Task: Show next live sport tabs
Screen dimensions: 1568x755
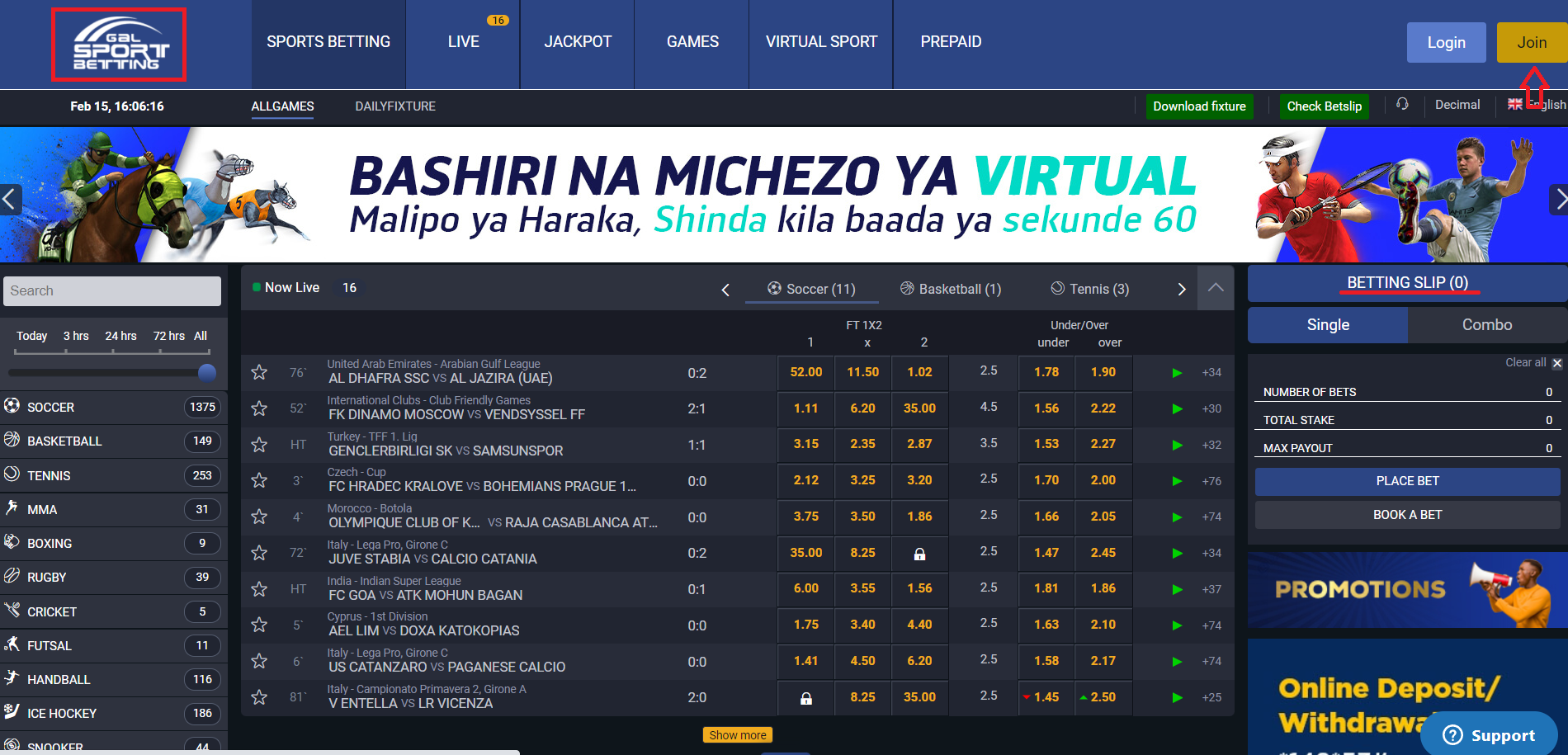Action: (1181, 290)
